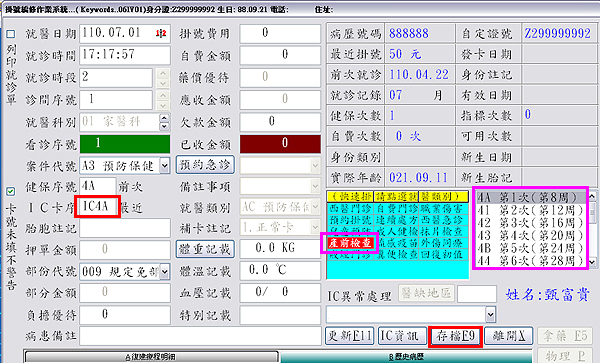Click the 血壓記載 input field
The width and height of the screenshot is (600, 363).
point(280,293)
